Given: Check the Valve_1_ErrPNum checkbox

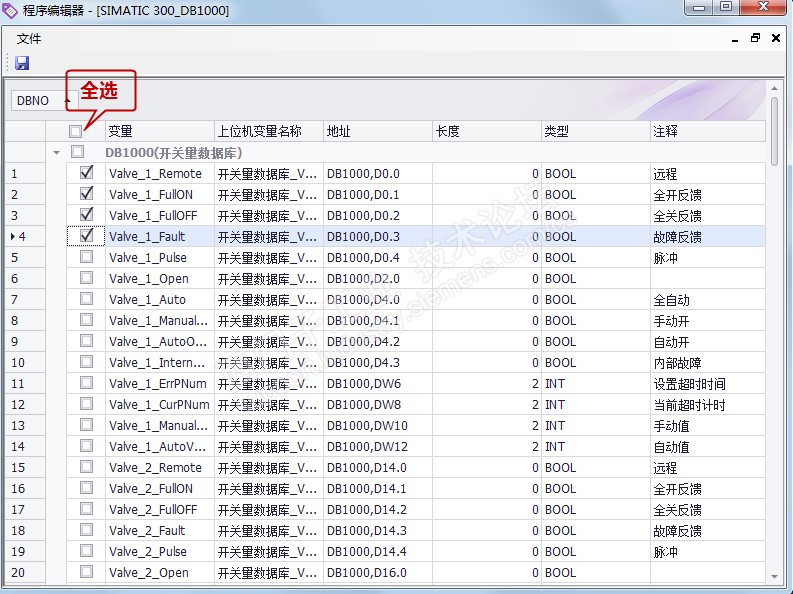Looking at the screenshot, I should pos(86,383).
